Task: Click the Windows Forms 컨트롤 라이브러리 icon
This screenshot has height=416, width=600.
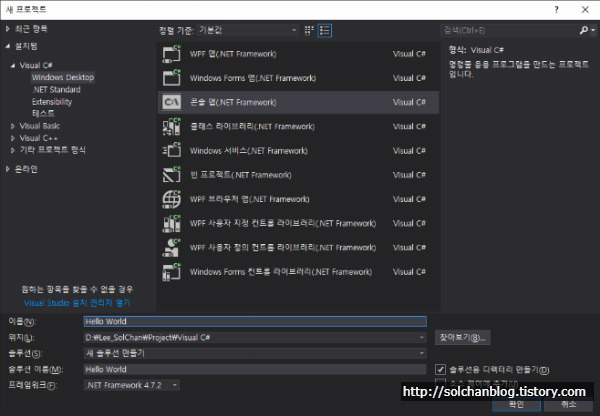Action: point(171,272)
